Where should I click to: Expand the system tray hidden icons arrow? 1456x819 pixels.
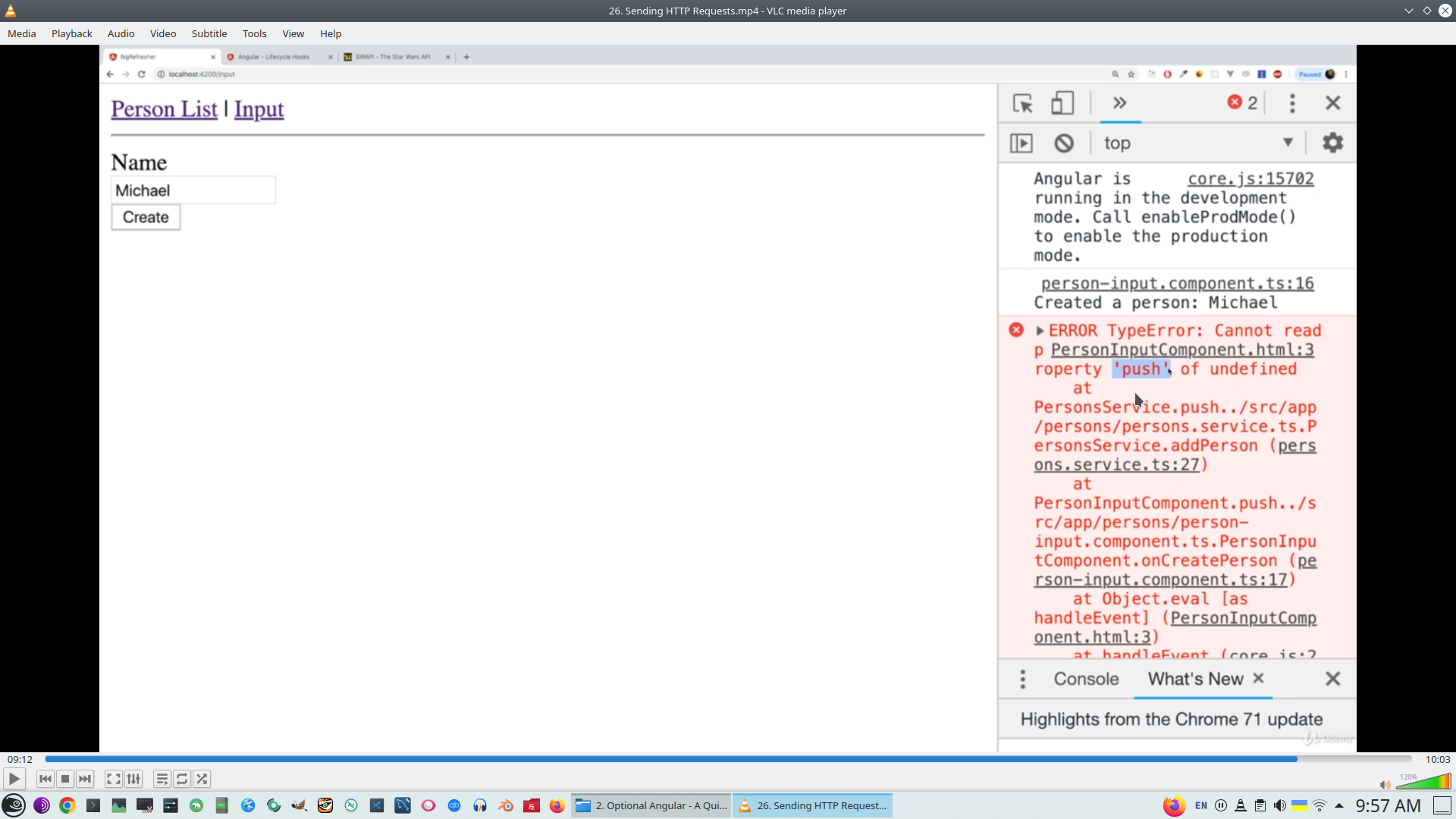[1339, 805]
